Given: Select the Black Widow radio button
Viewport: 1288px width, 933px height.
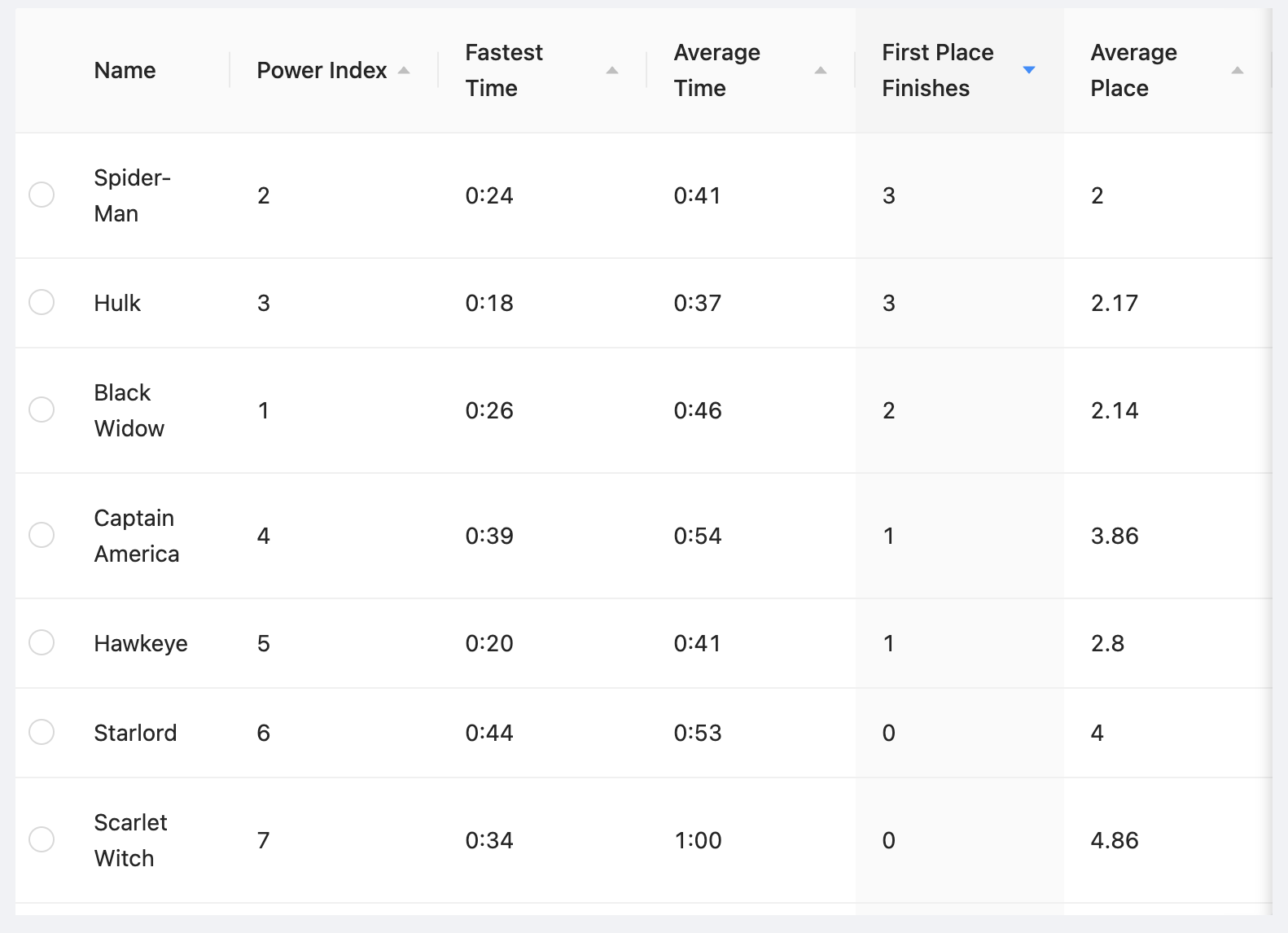Looking at the screenshot, I should tap(42, 410).
